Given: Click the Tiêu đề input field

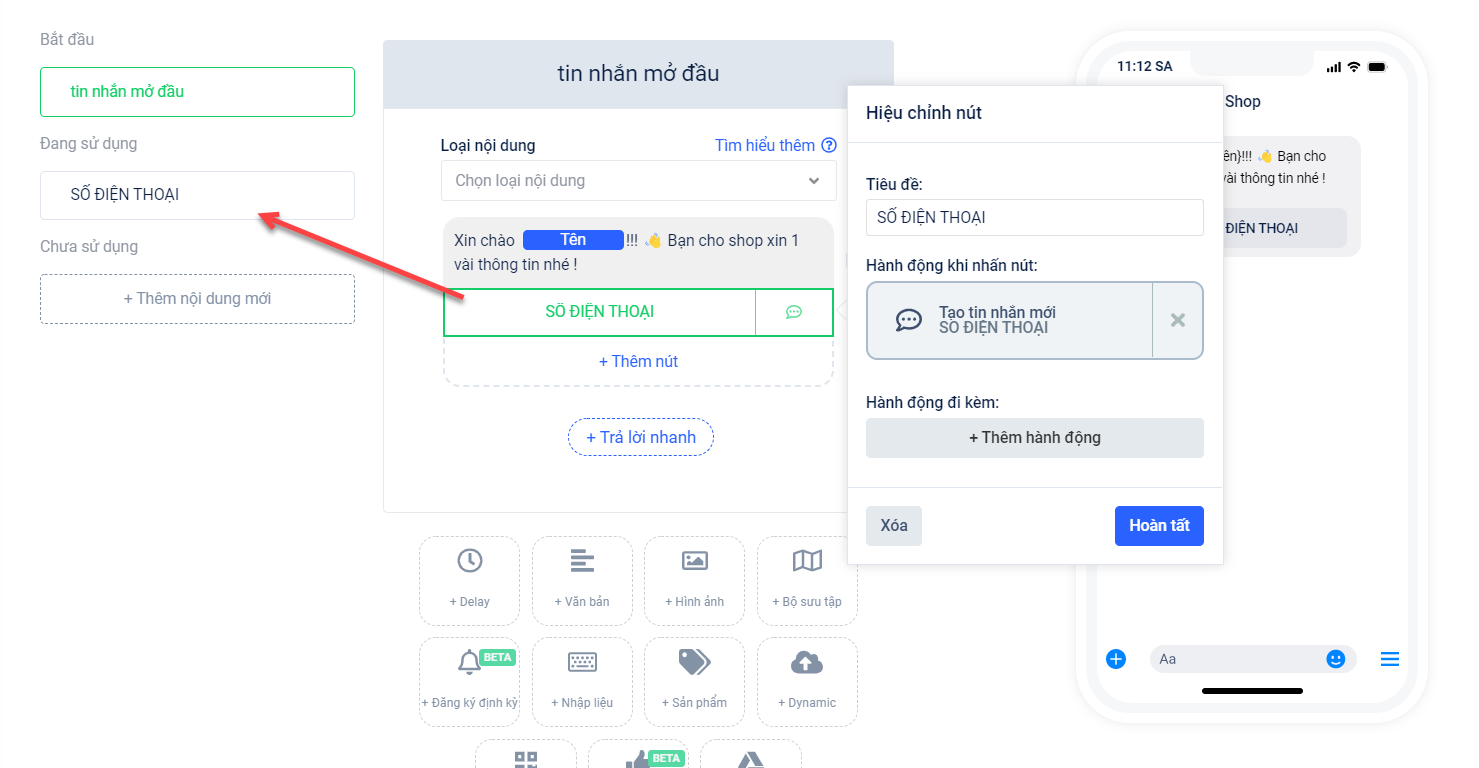Looking at the screenshot, I should pos(1034,218).
